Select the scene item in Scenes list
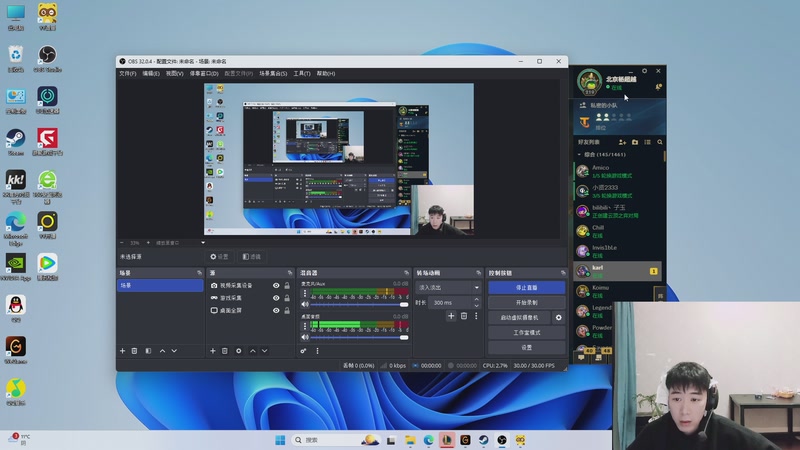 [160, 286]
